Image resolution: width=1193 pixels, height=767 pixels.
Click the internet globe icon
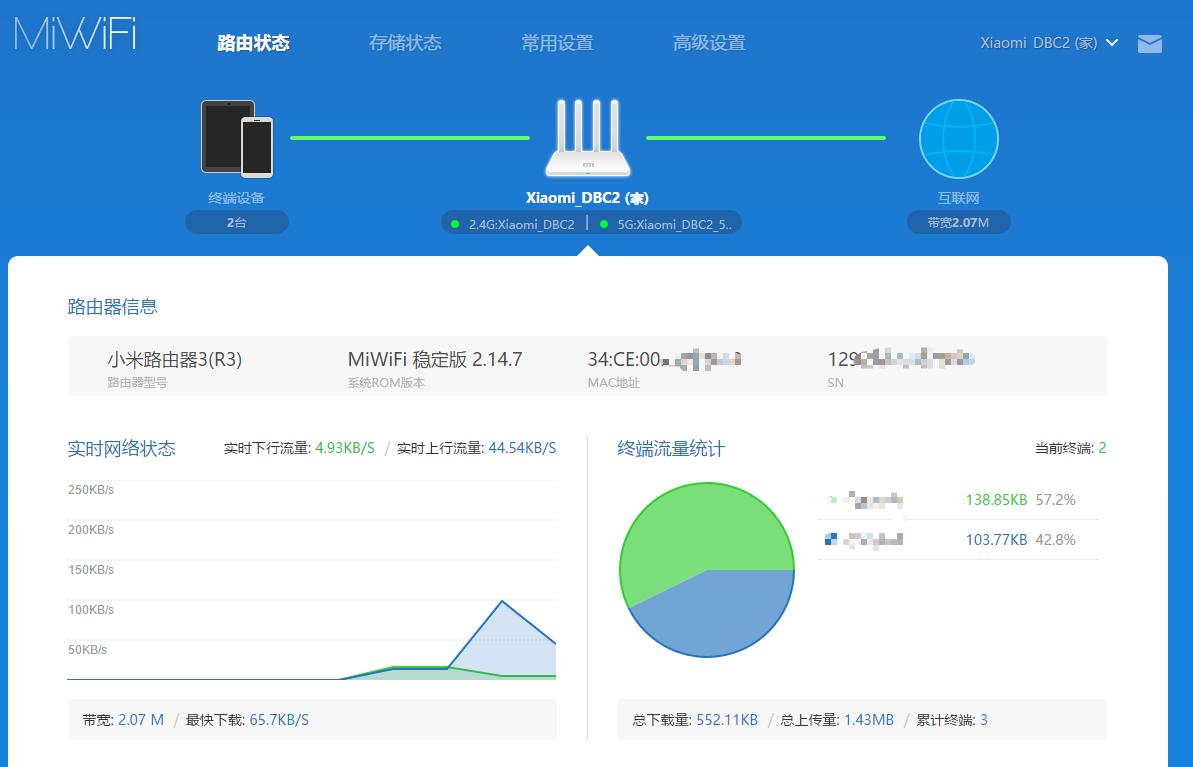[x=958, y=138]
